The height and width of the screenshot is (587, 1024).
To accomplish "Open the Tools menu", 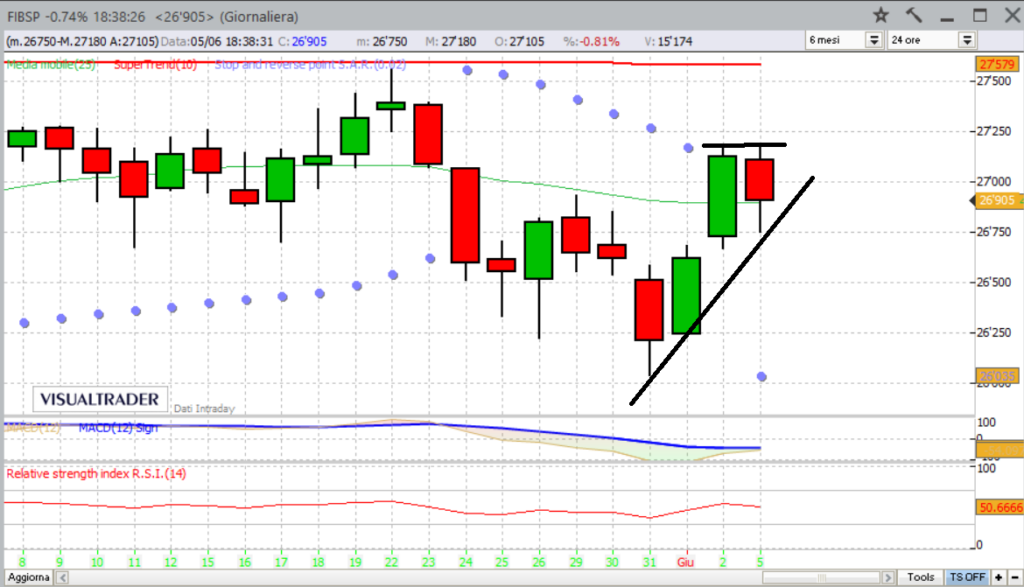I will [x=920, y=578].
